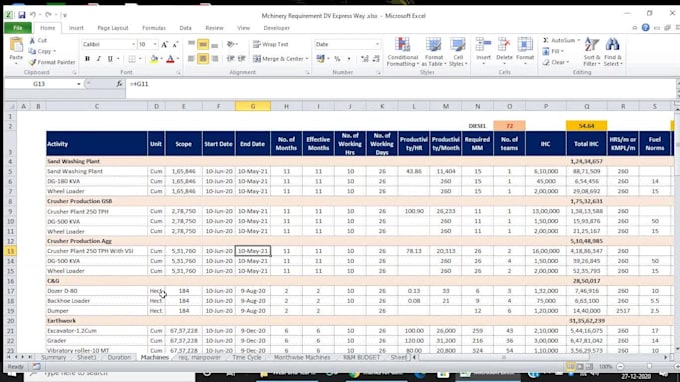Image resolution: width=680 pixels, height=382 pixels.
Task: Click the Find & Select binoculars icon
Action: click(x=612, y=45)
